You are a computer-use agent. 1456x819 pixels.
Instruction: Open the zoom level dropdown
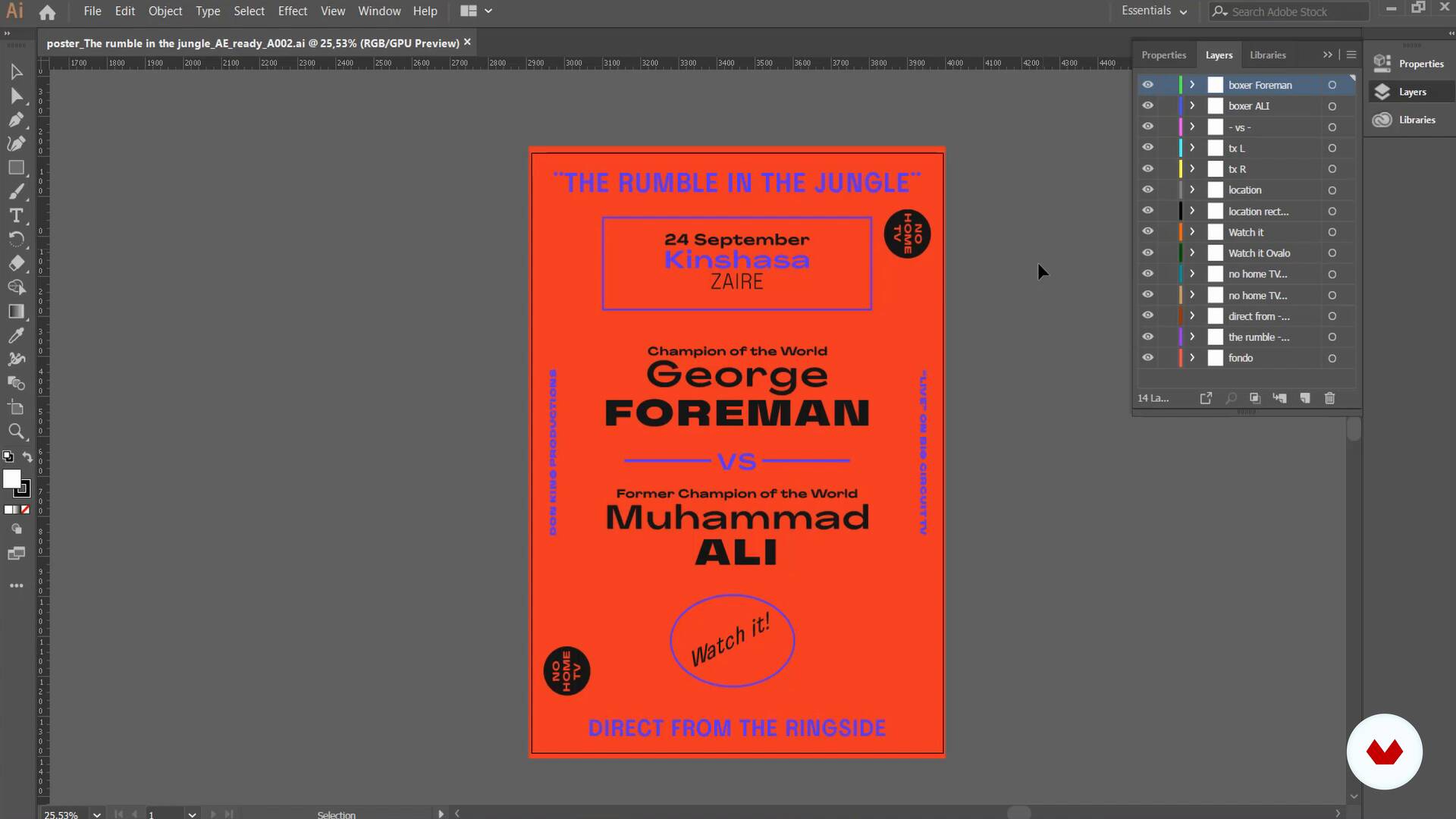[x=97, y=814]
